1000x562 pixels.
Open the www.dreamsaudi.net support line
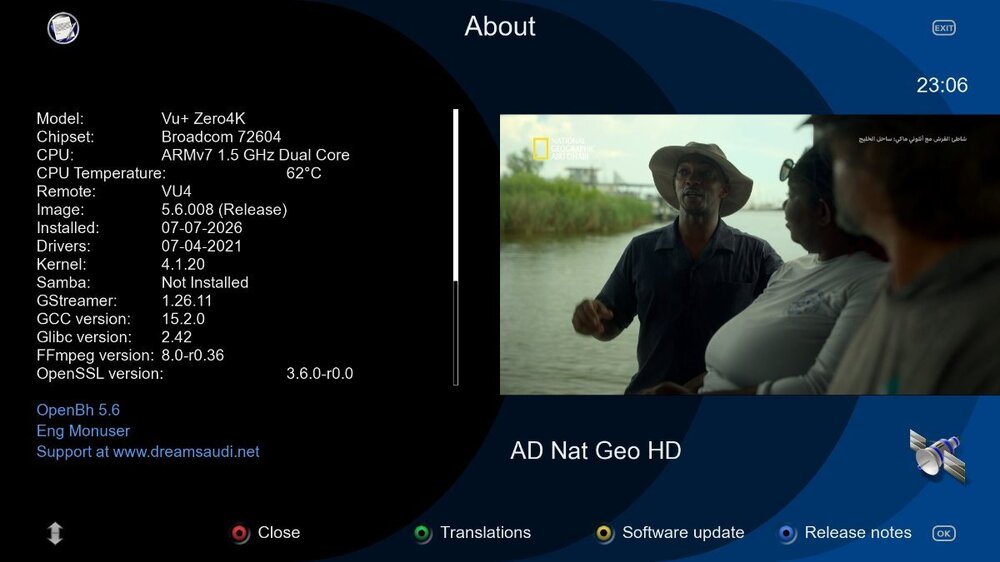click(148, 452)
